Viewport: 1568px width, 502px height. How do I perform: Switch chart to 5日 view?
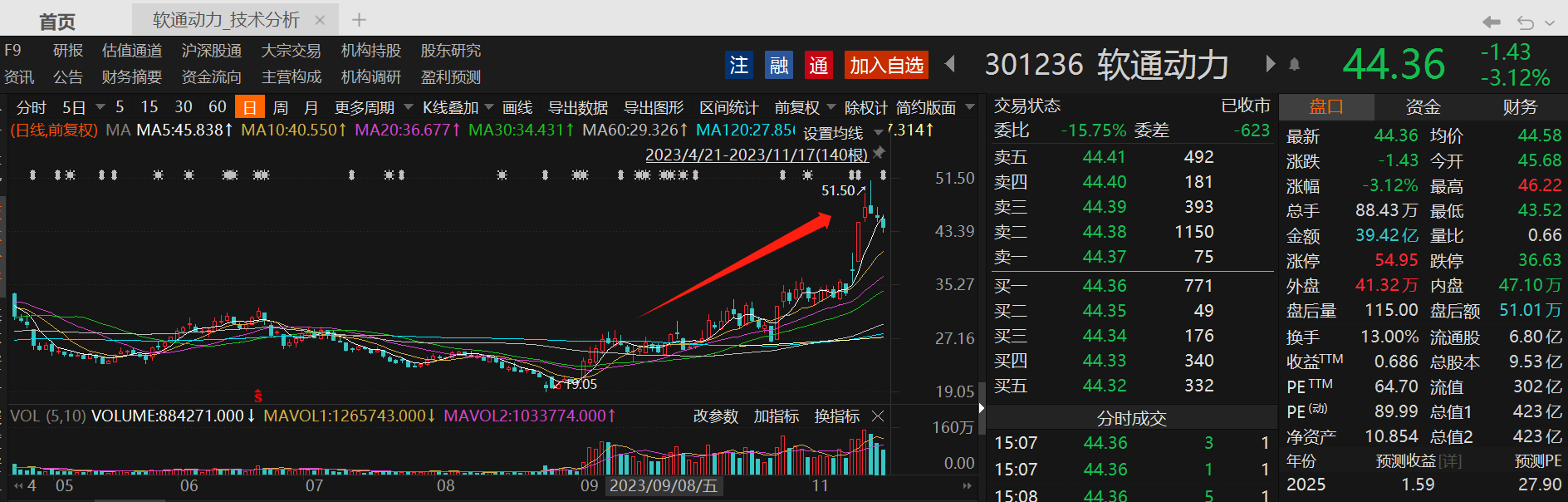[x=74, y=107]
